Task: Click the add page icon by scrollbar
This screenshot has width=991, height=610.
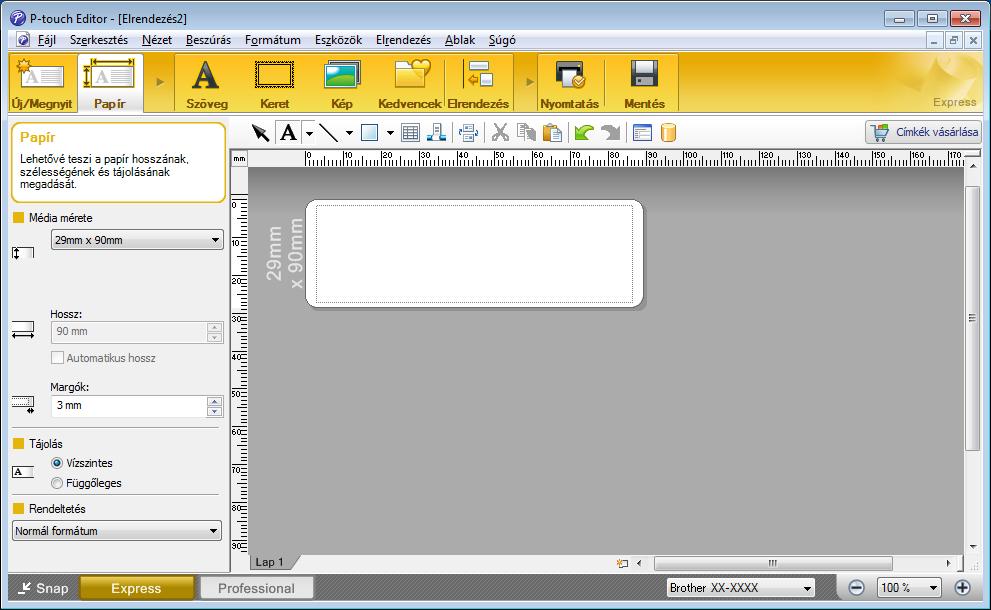Action: click(x=623, y=563)
